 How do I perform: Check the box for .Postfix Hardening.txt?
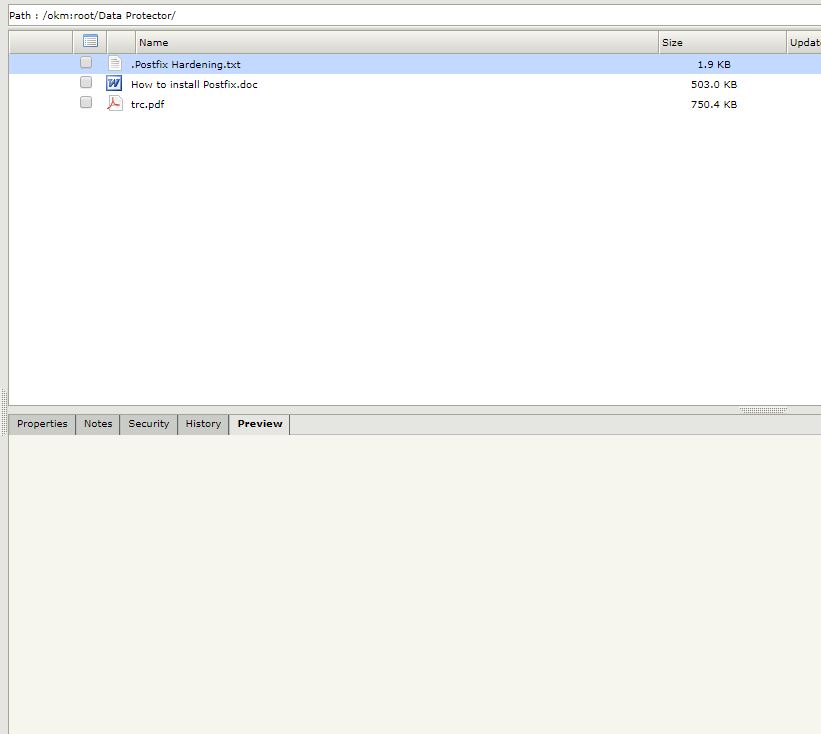[x=86, y=63]
